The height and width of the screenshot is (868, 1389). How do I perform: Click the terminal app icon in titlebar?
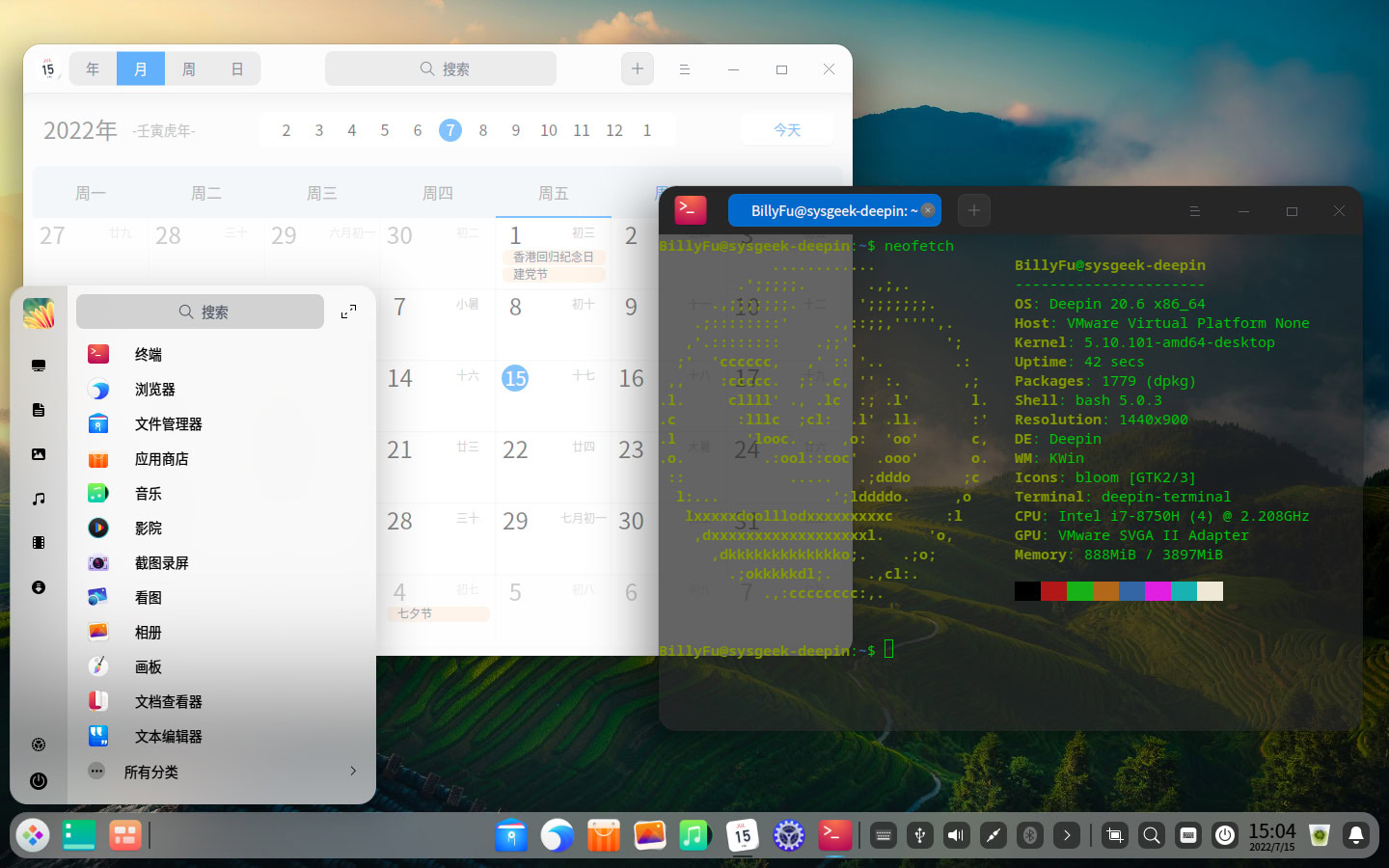[x=691, y=210]
